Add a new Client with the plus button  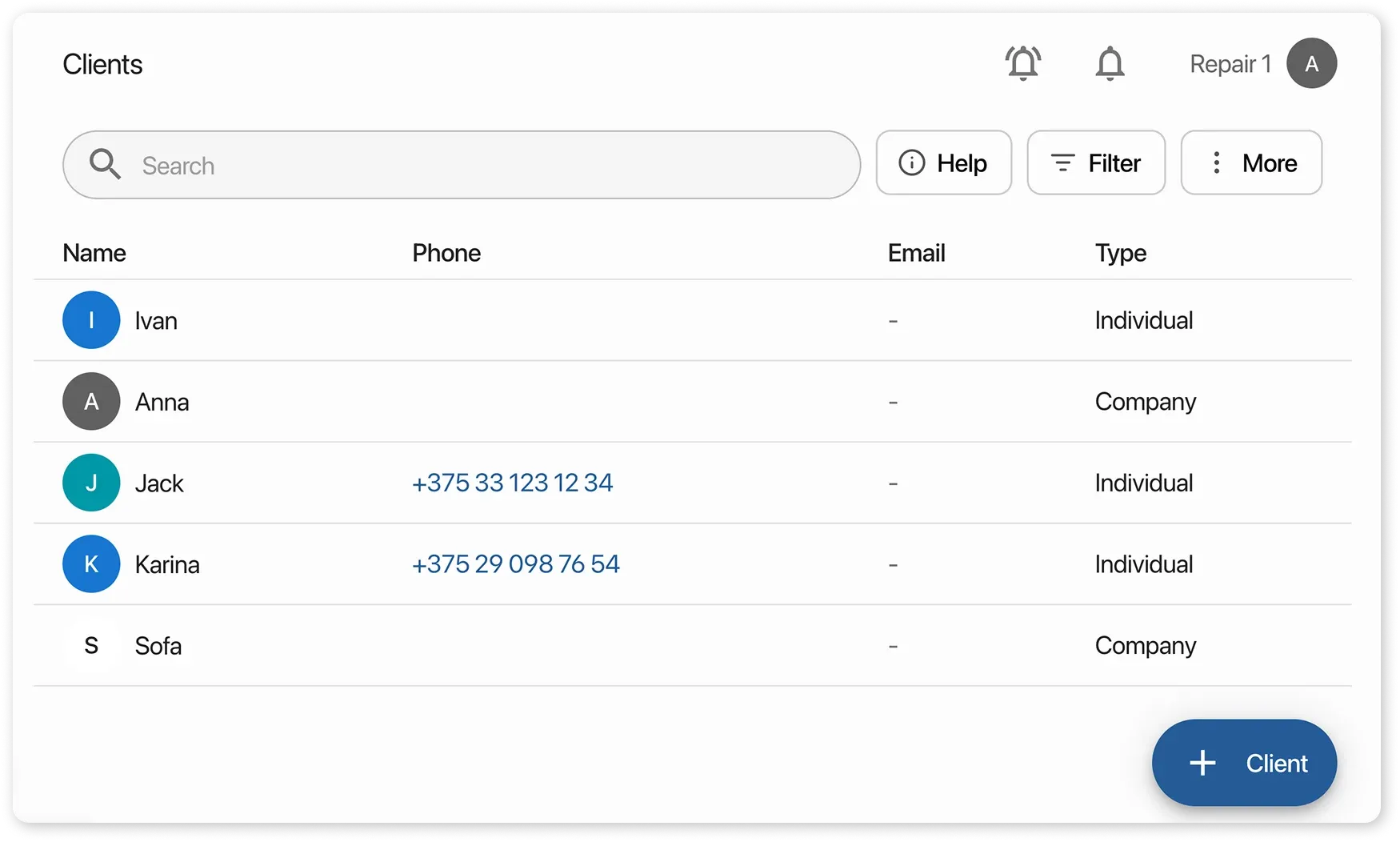1243,763
